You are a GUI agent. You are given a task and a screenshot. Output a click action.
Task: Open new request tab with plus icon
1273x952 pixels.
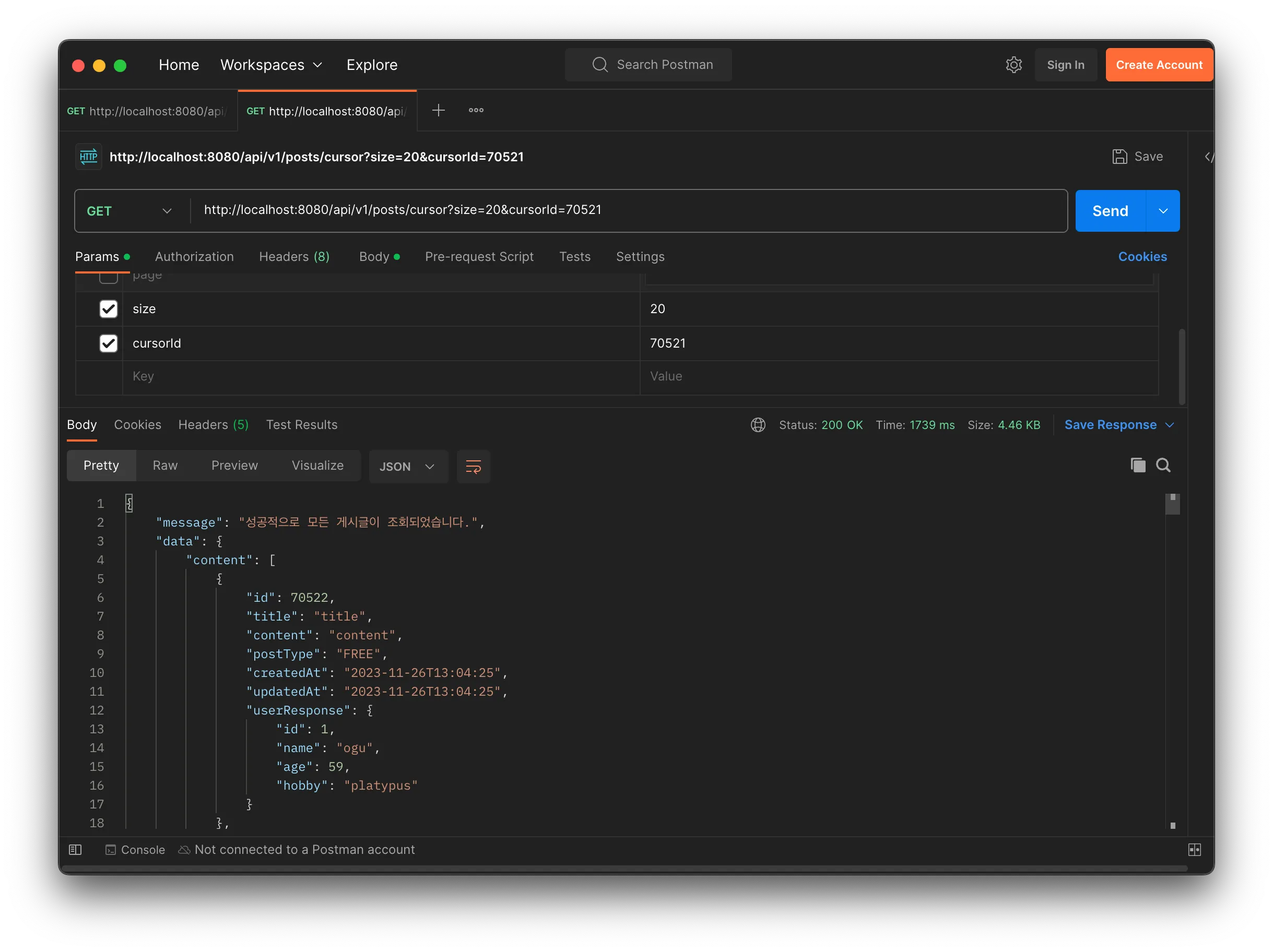pyautogui.click(x=438, y=110)
